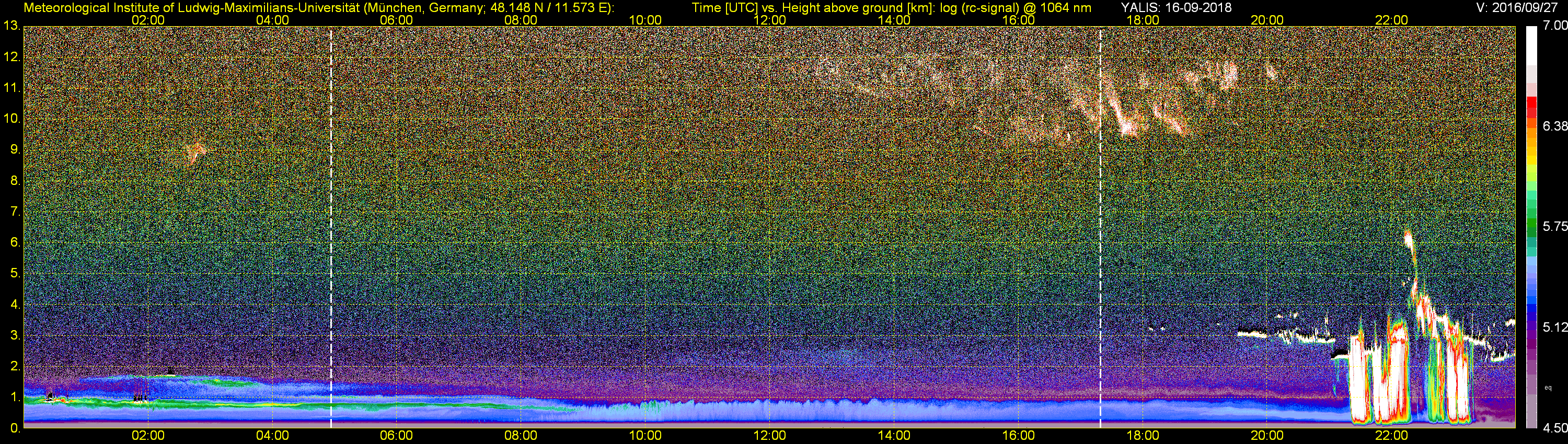Click the 10:00 label on the top time axis
Image resolution: width=1568 pixels, height=444 pixels.
(x=645, y=20)
